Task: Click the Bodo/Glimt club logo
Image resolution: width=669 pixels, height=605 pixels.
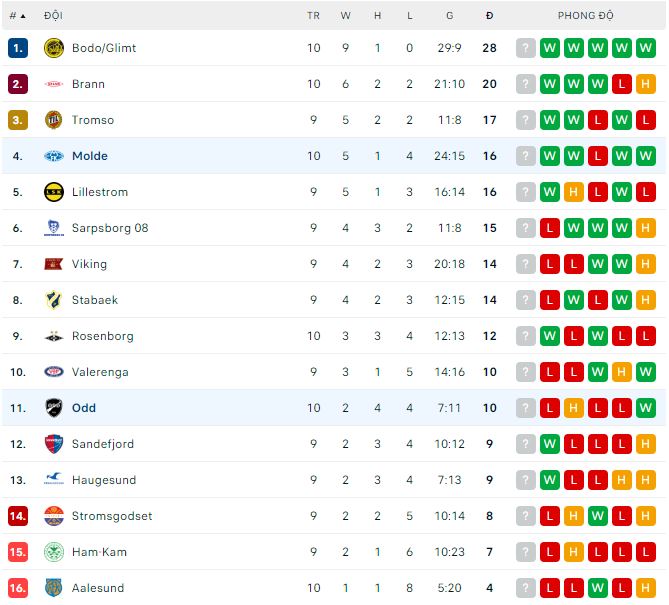Action: [x=54, y=48]
